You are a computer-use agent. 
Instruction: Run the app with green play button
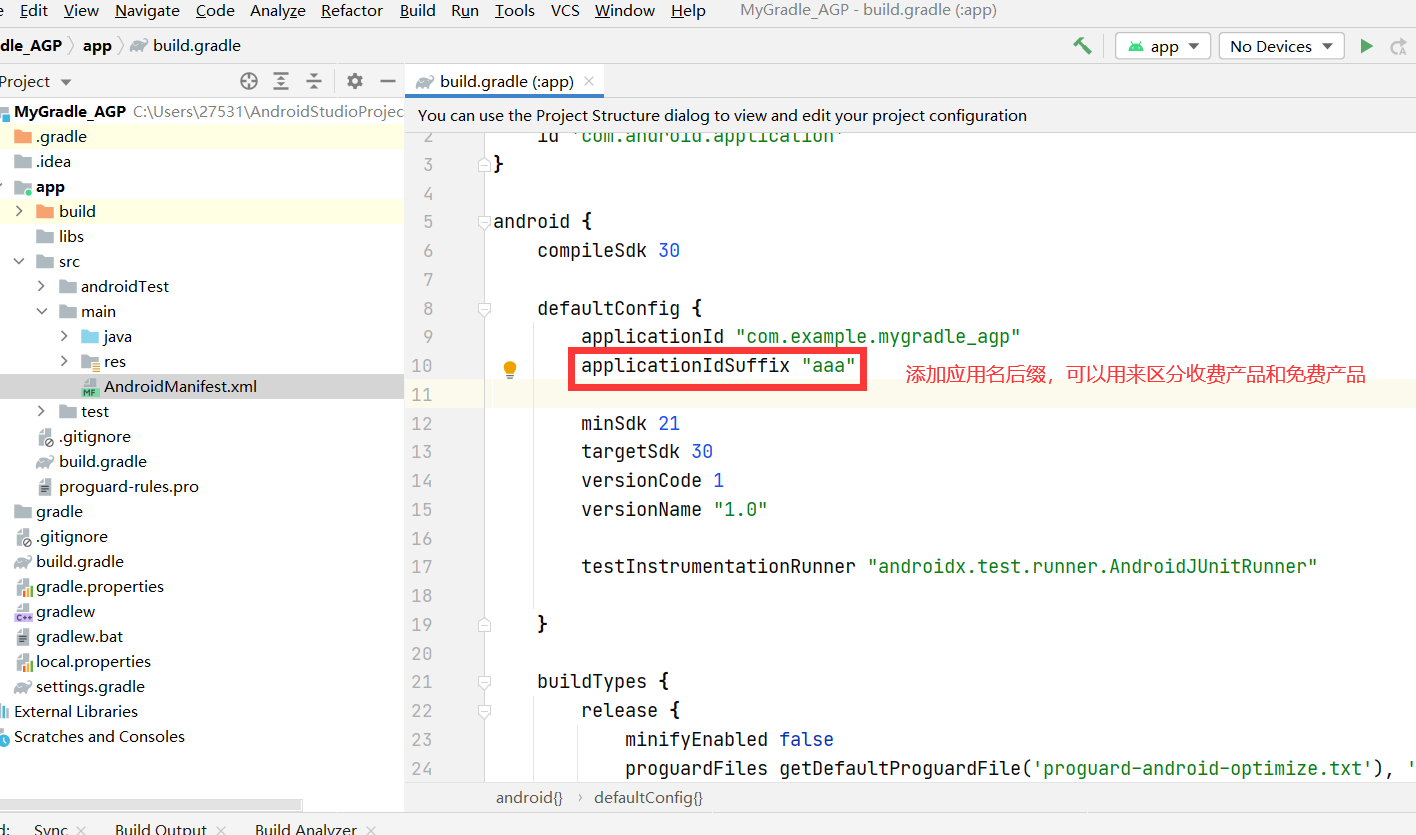point(1367,46)
